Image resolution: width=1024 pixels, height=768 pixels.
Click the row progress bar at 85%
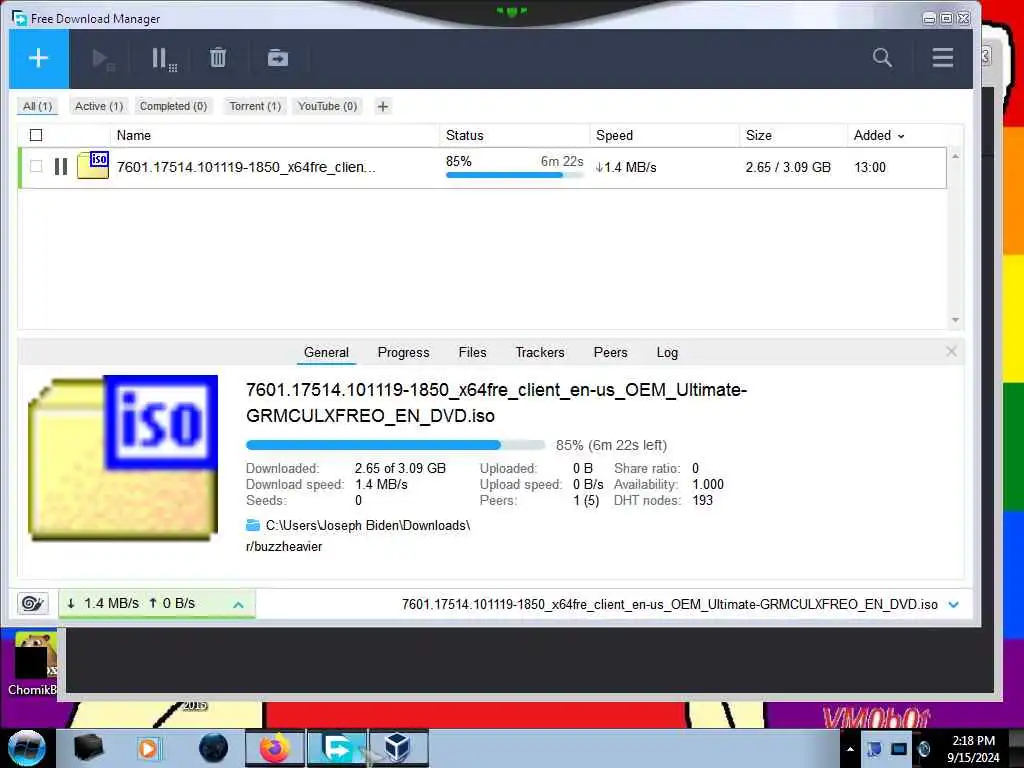[514, 175]
